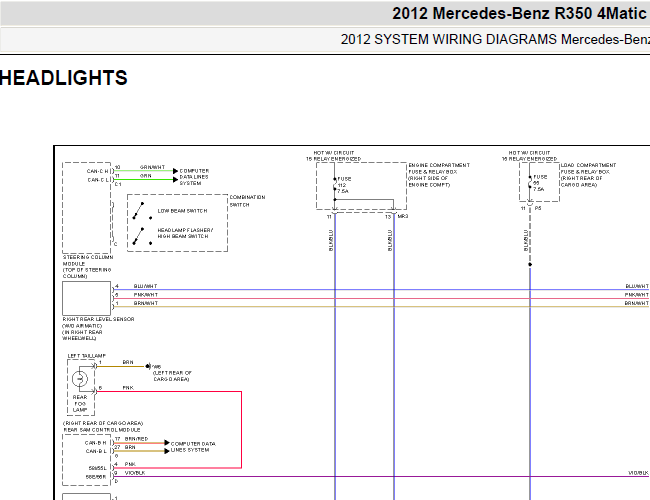This screenshot has height=500, width=650.
Task: Click the left 'BRN/WHT' label at pin 1
Action: (146, 303)
